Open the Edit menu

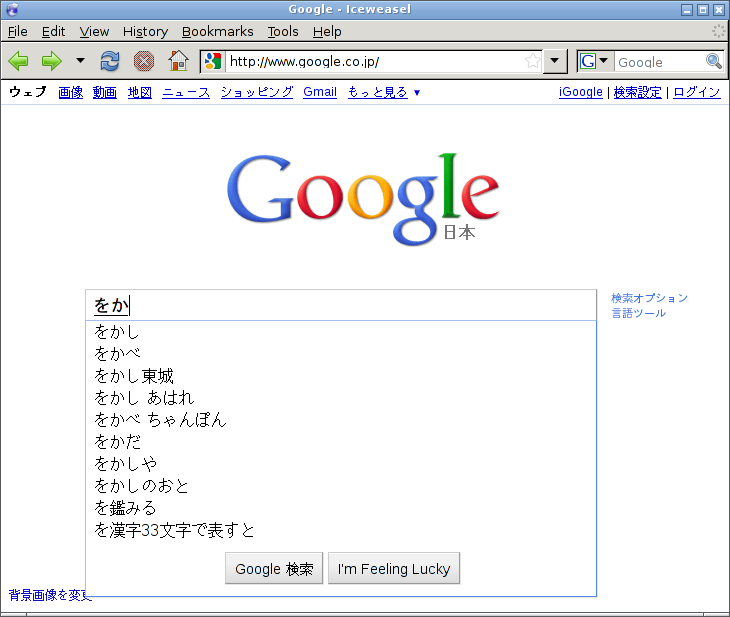click(54, 32)
